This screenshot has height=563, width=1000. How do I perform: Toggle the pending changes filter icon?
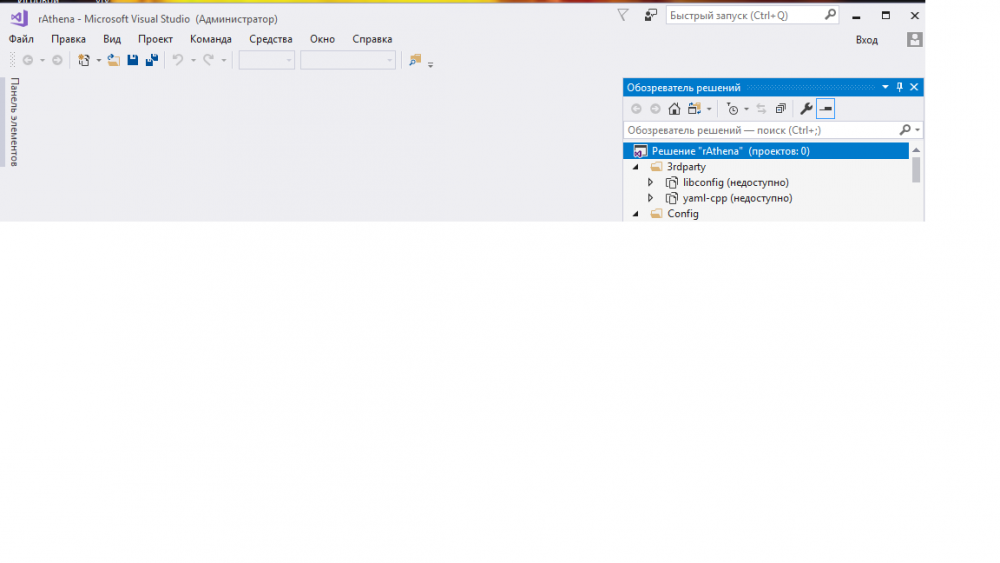coord(732,109)
